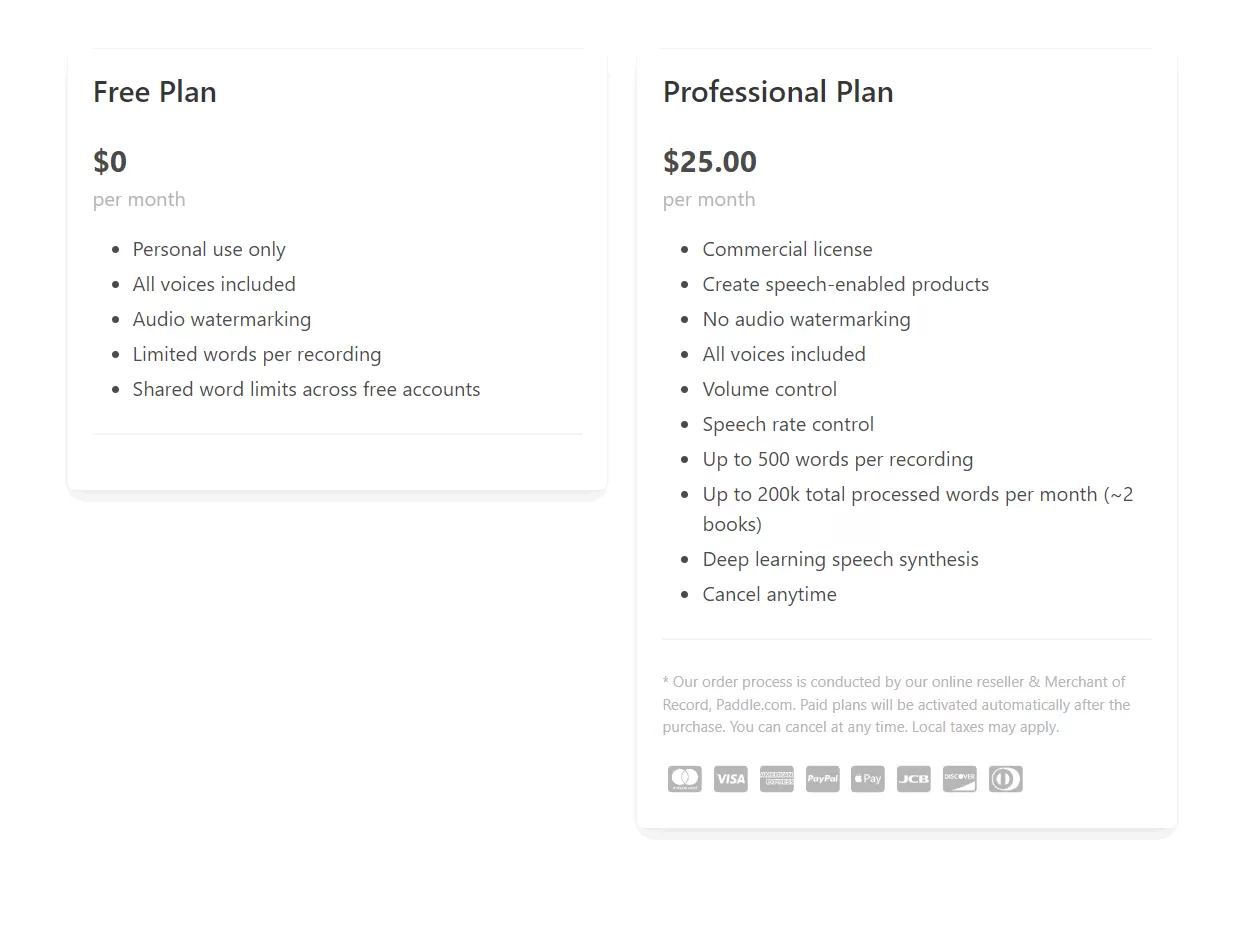Click the Apple Pay icon
This screenshot has width=1244, height=931.
tap(868, 779)
